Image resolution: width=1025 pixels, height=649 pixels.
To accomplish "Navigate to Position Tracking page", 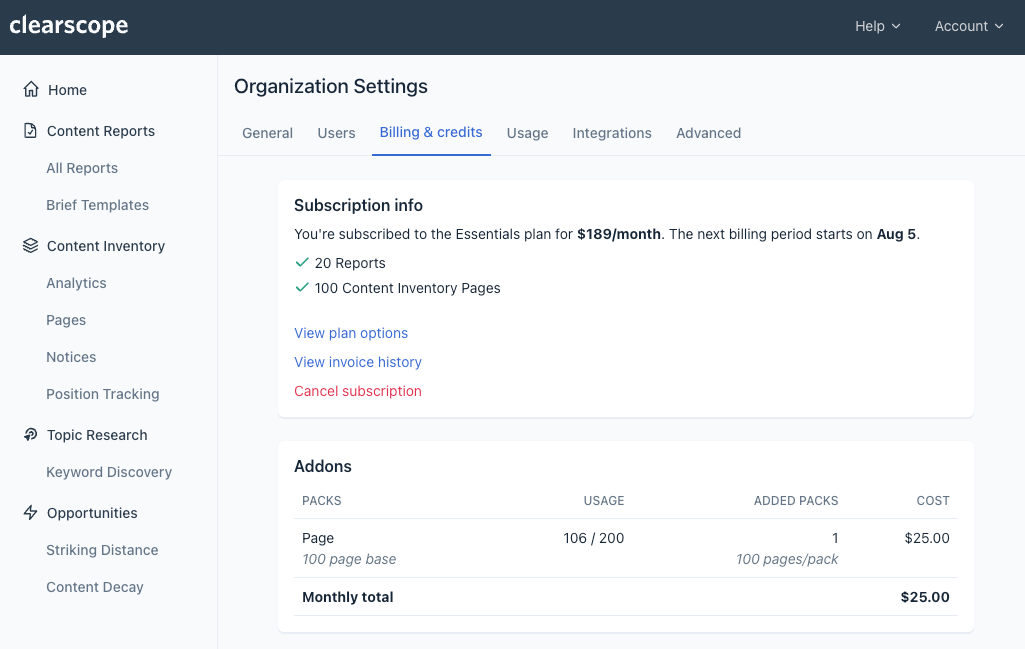I will click(103, 394).
